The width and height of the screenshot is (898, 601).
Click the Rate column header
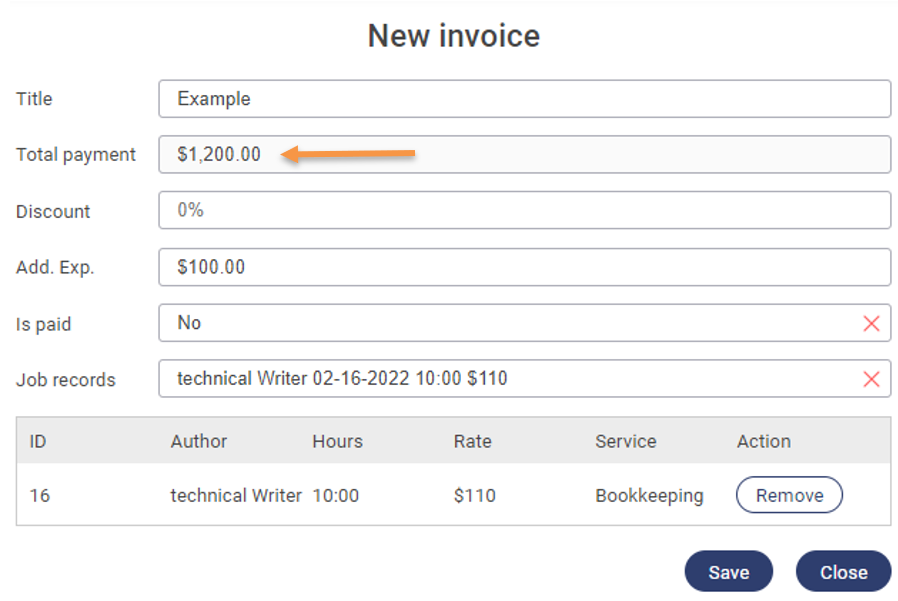[x=472, y=441]
